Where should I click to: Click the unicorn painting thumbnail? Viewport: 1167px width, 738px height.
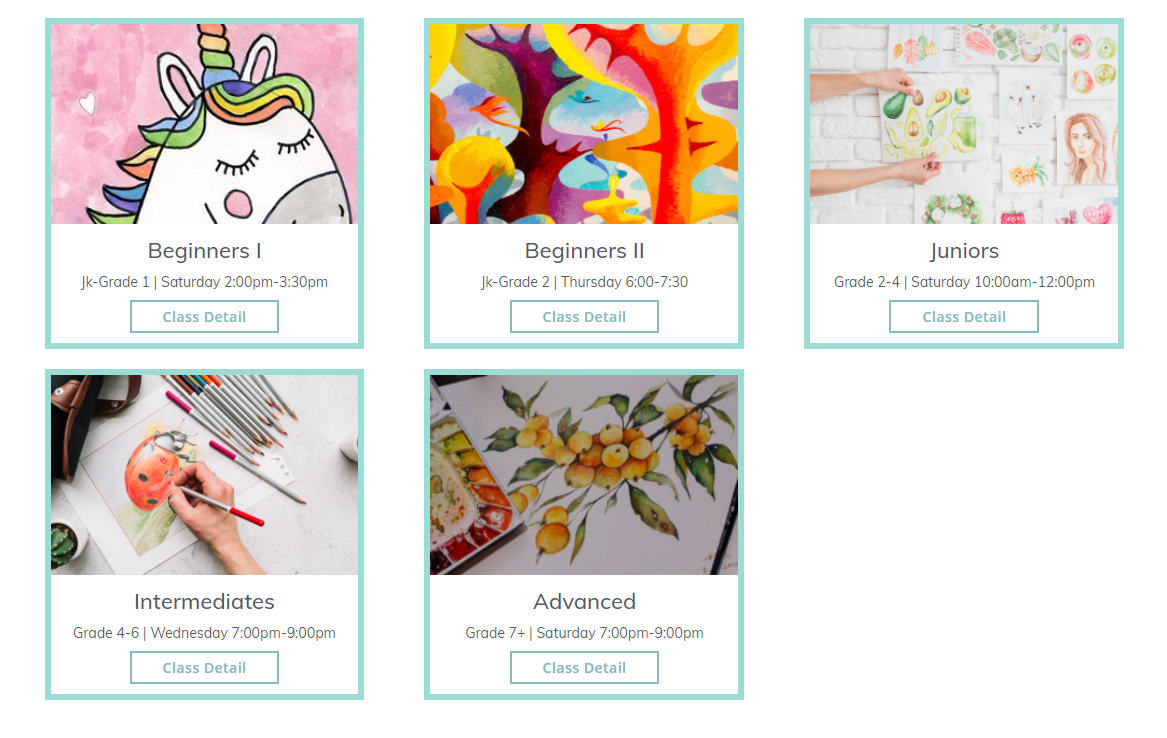205,124
